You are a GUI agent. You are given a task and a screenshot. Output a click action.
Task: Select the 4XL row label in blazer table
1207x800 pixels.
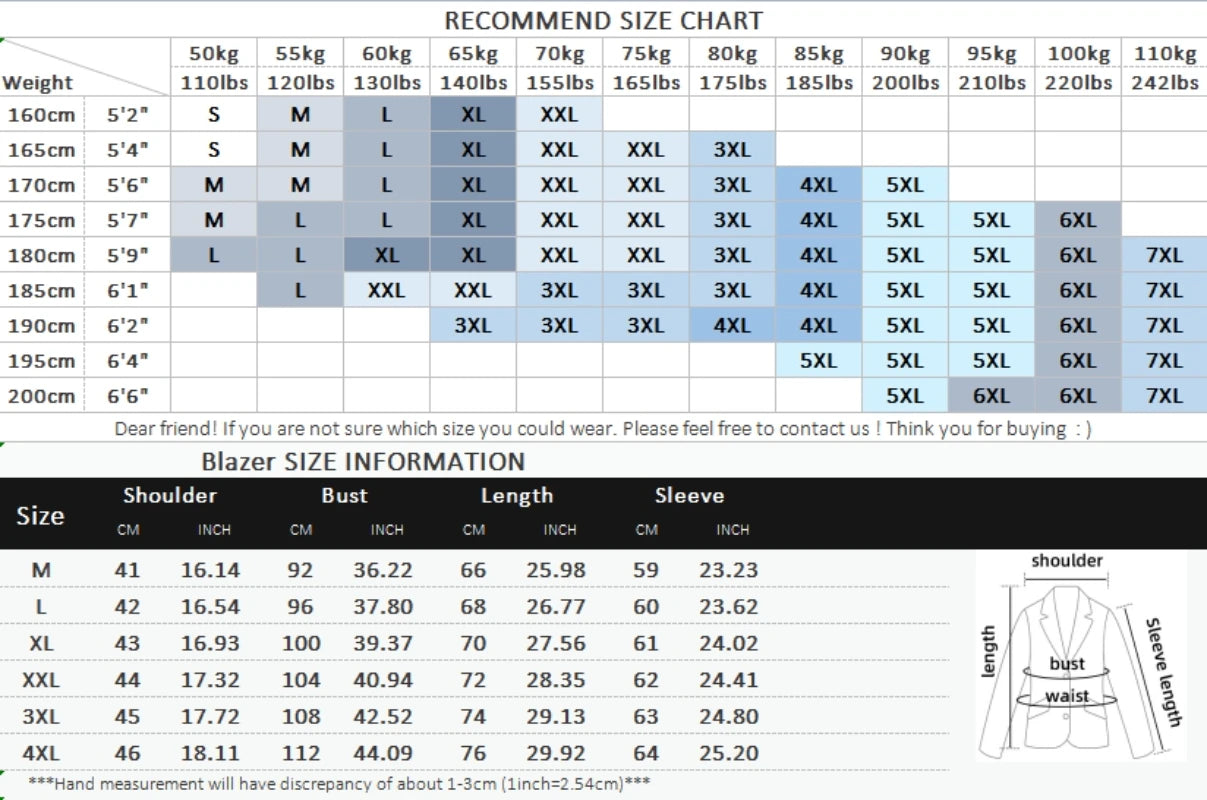tap(41, 753)
